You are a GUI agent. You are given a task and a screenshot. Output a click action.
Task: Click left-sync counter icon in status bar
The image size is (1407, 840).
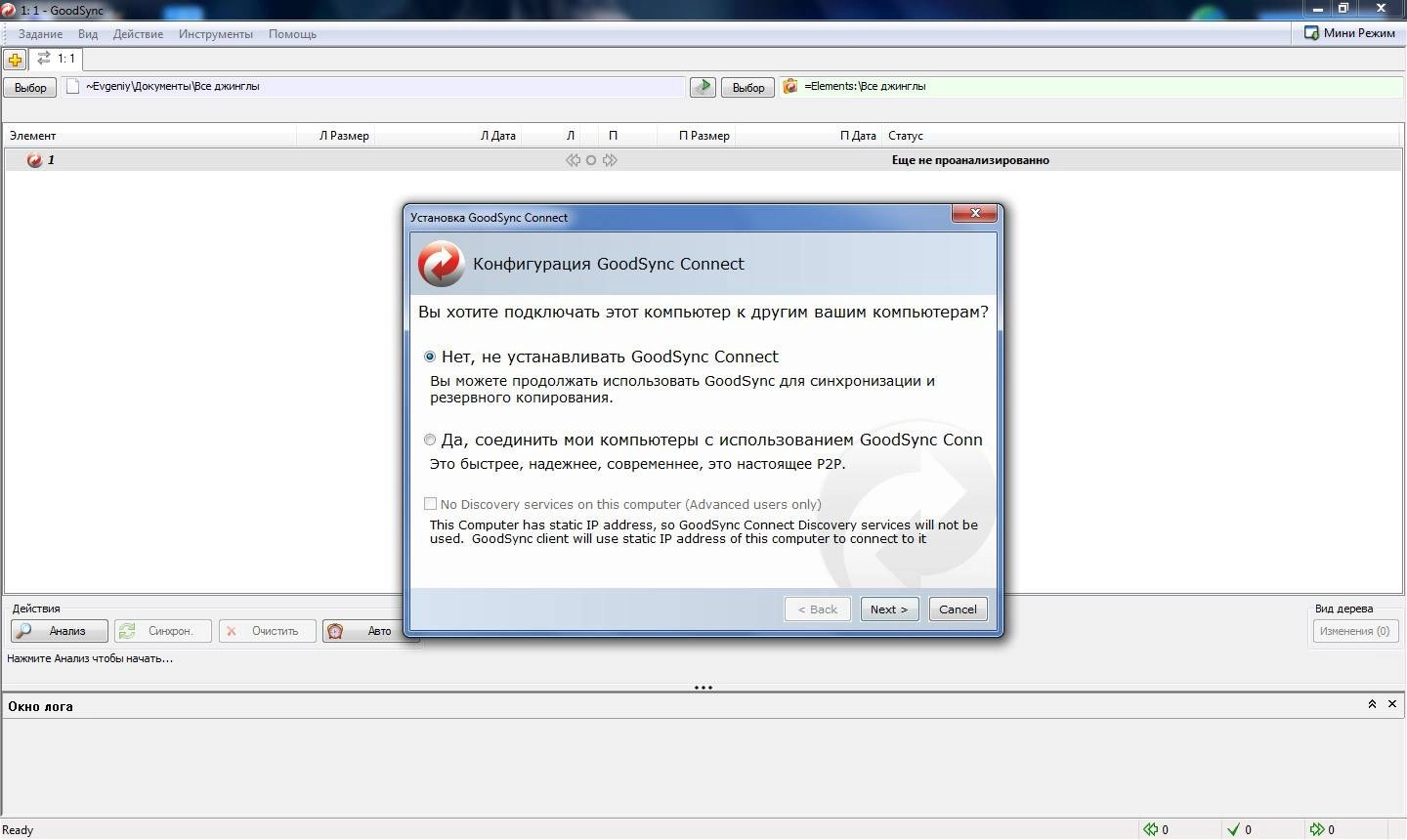1151,829
